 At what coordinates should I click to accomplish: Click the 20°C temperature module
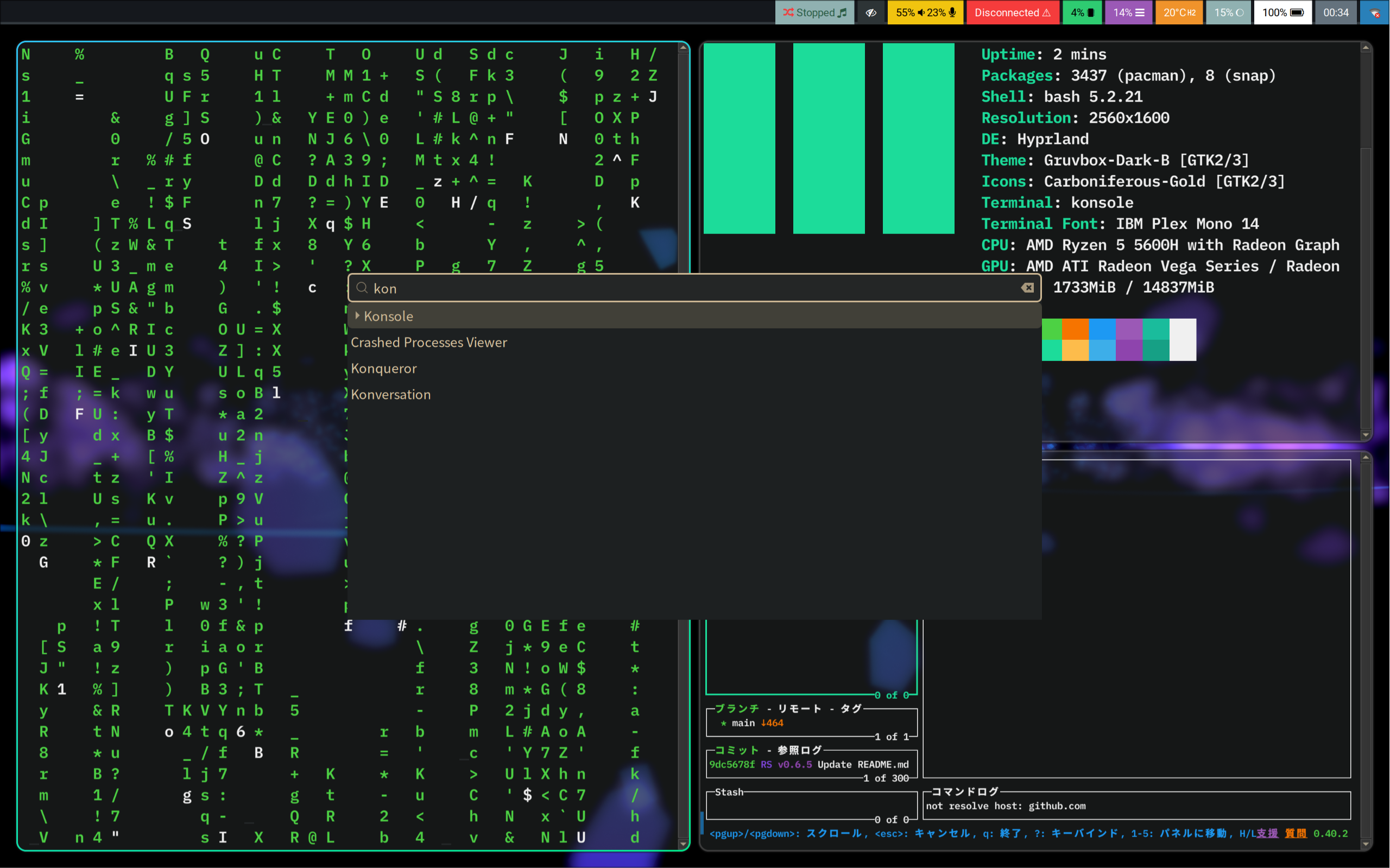(1179, 12)
